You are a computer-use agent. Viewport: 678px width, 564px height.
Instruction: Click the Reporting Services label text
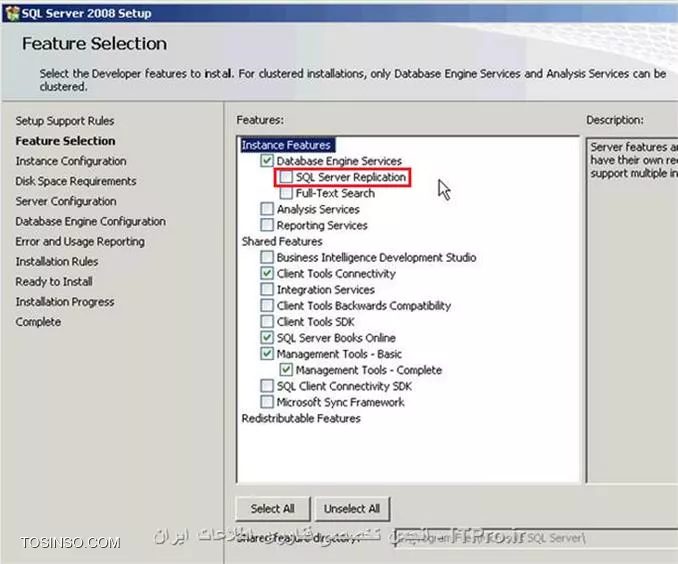pos(322,225)
